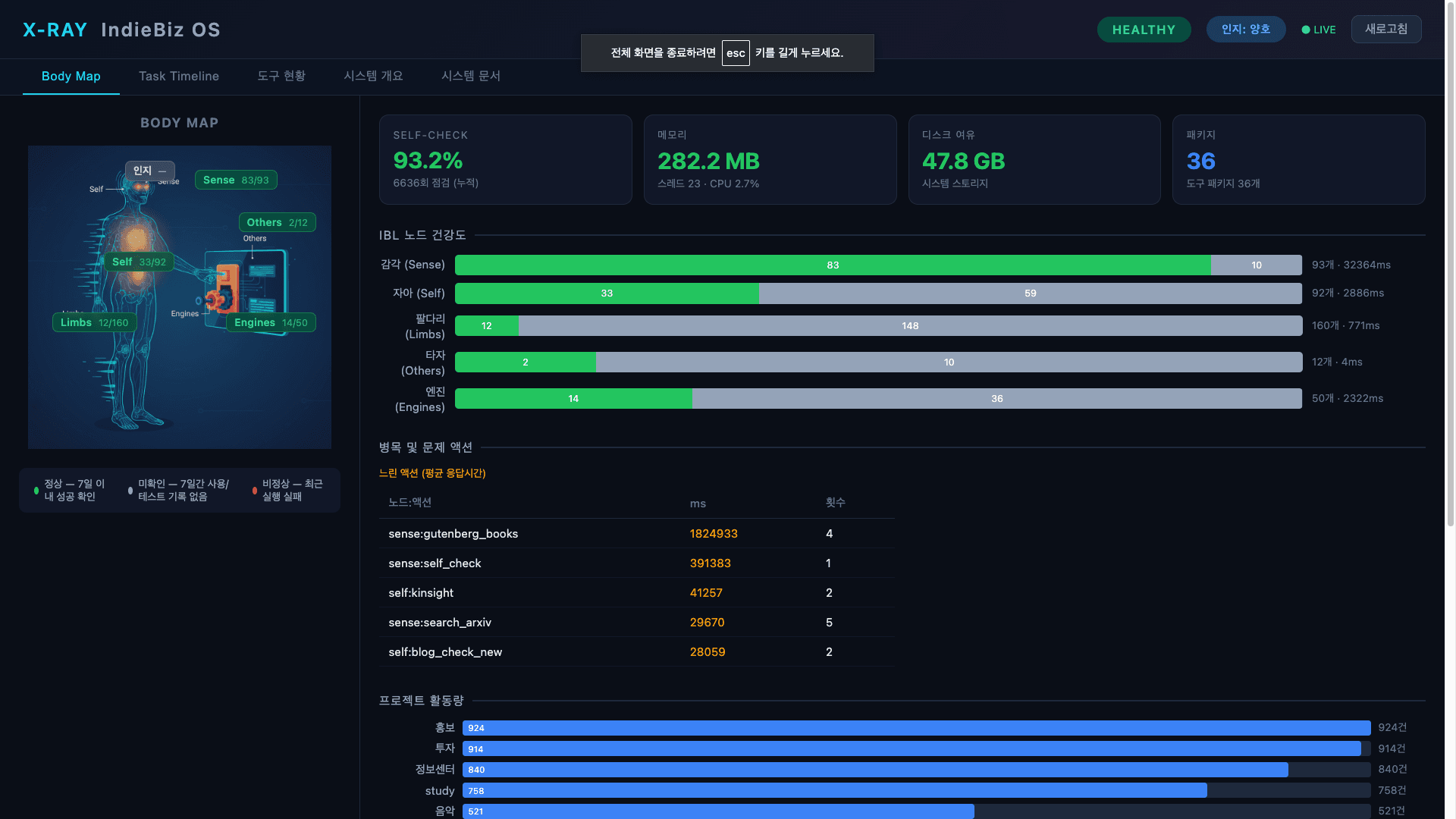Viewport: 1456px width, 819px height.
Task: Click the esc key hint in the notification
Action: (x=735, y=53)
